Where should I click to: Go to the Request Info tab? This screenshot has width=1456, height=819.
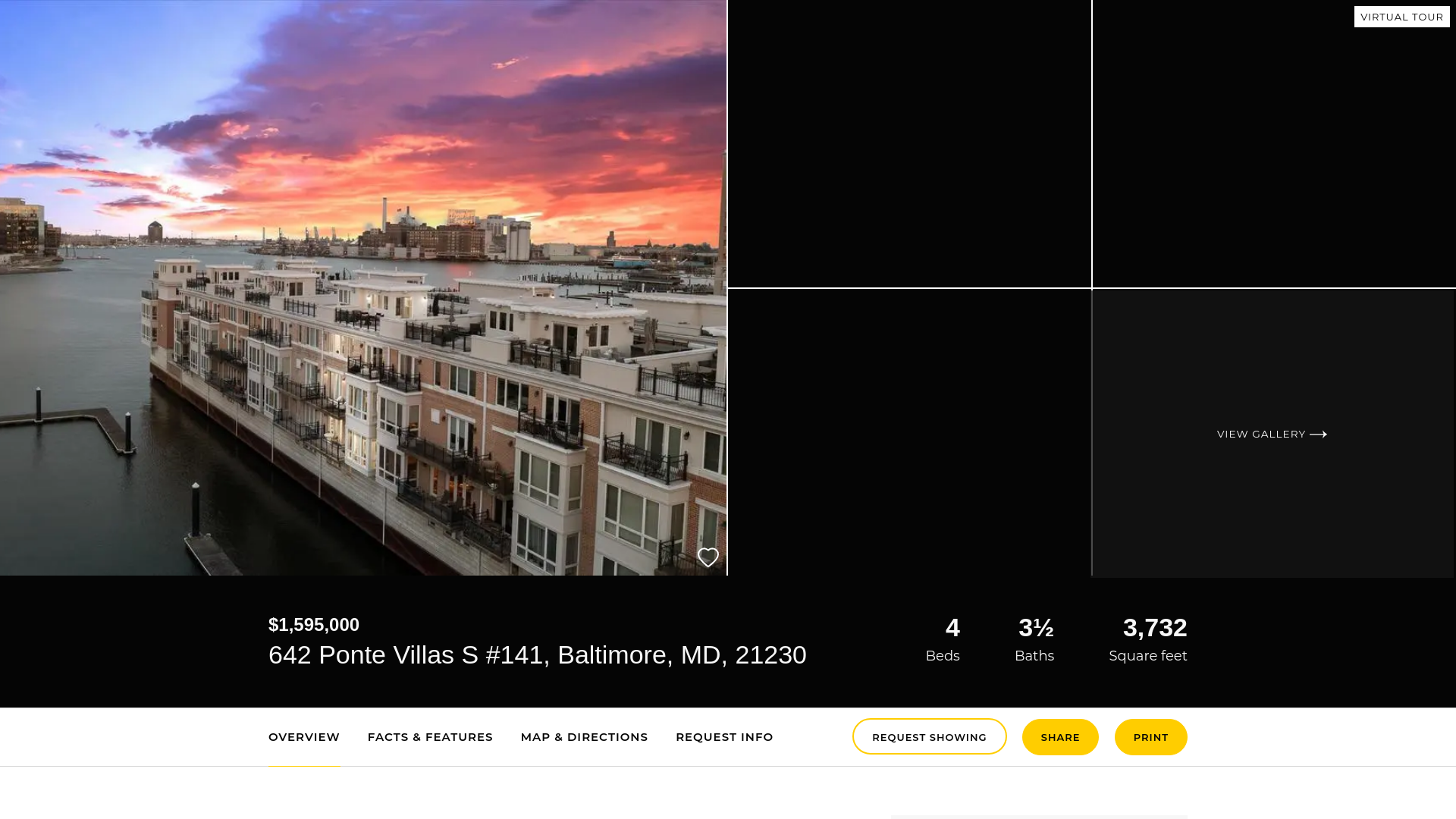[724, 737]
